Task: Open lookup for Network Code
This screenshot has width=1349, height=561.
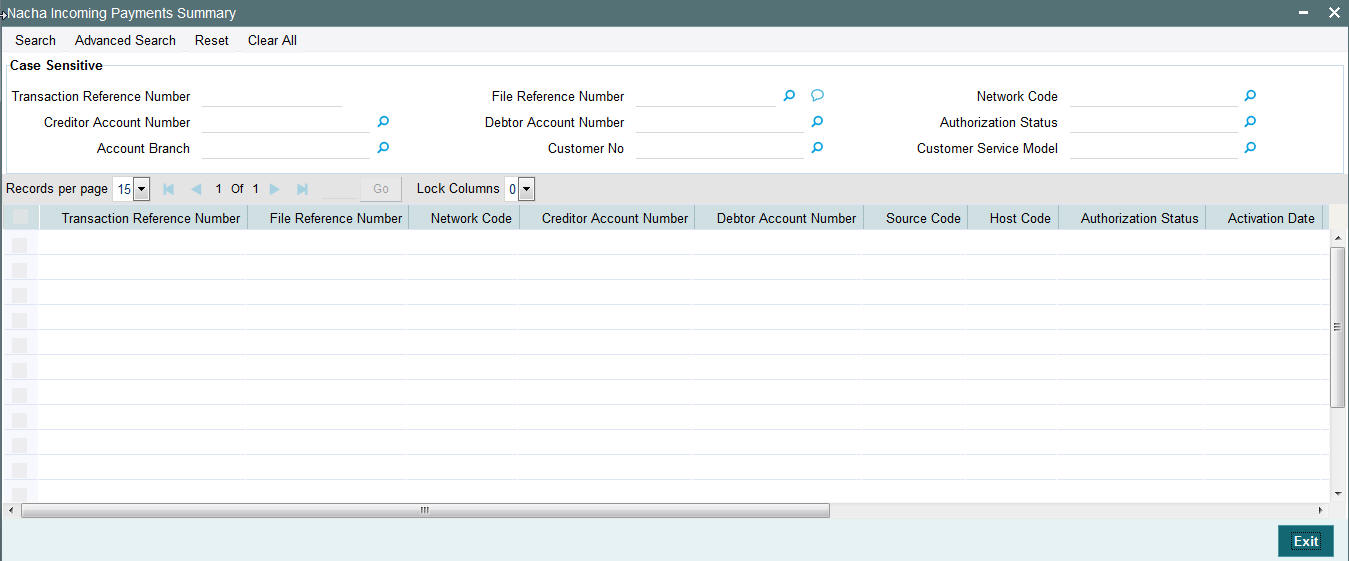Action: [1250, 96]
